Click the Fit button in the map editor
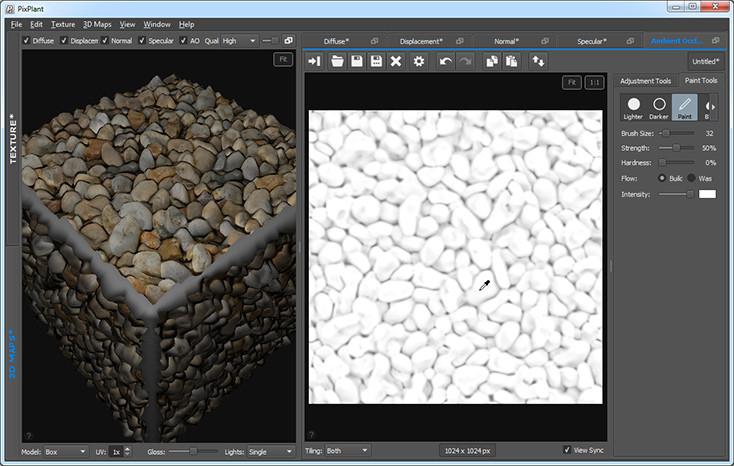 [x=572, y=82]
